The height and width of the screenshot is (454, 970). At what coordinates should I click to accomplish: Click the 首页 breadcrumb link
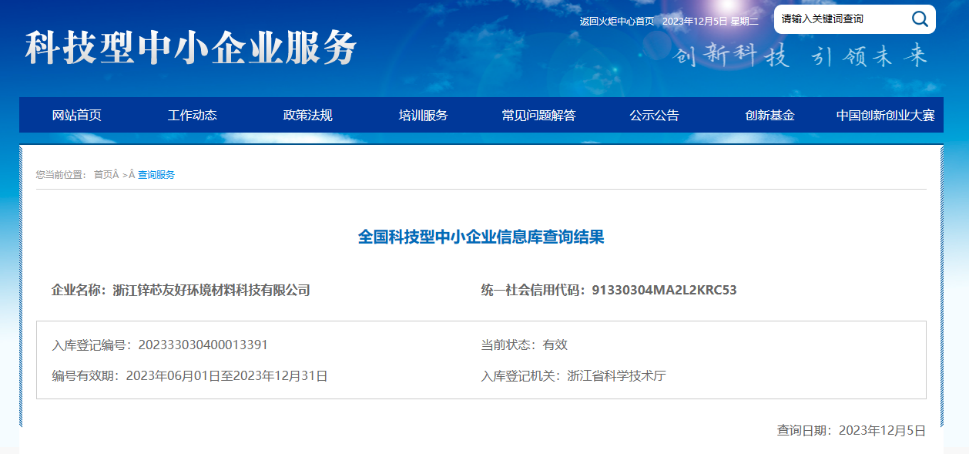103,175
